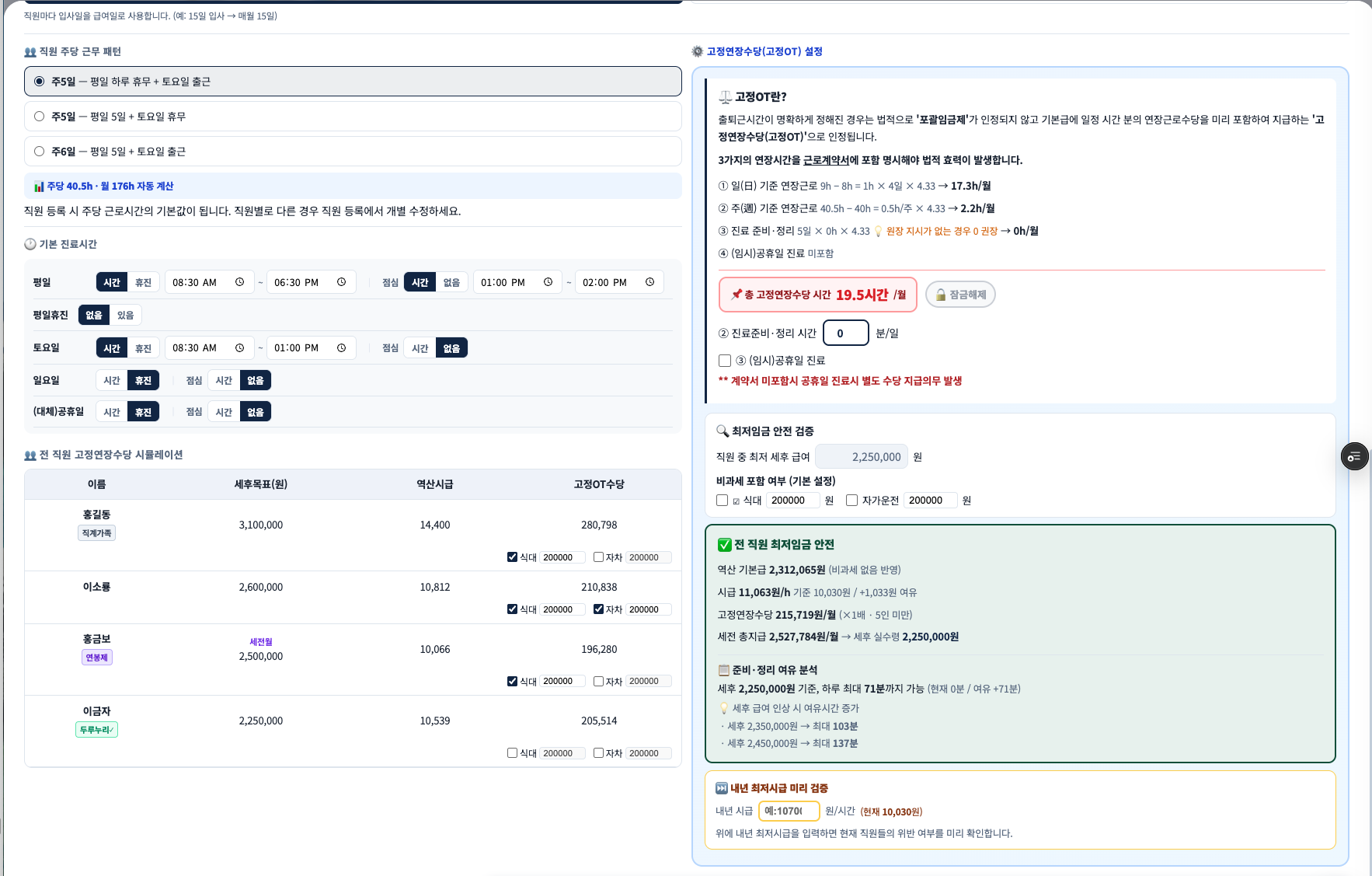
Task: Open clock picker for Saturday 08:30 AM start
Action: pos(240,347)
